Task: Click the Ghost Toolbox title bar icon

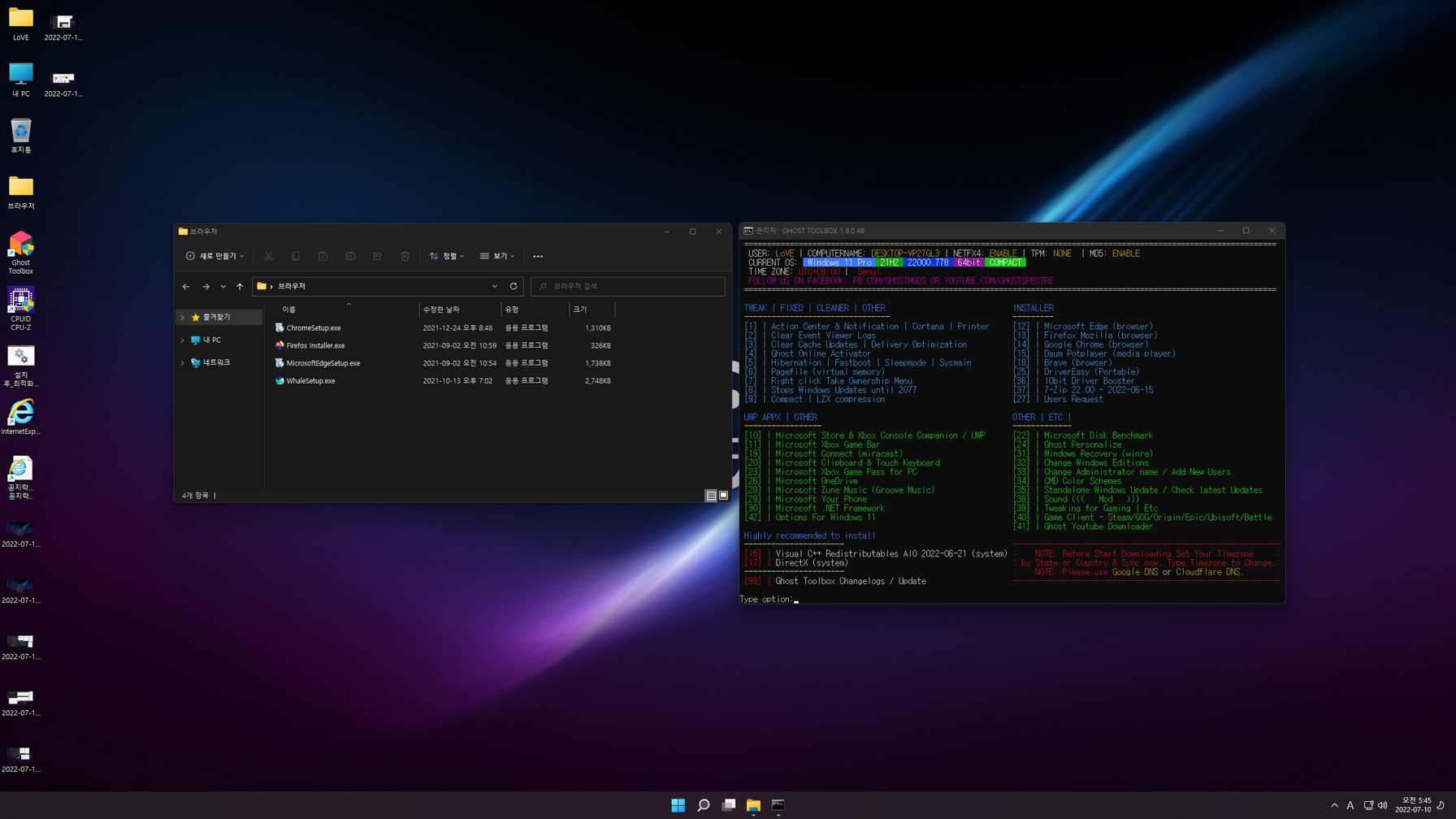Action: tap(748, 231)
